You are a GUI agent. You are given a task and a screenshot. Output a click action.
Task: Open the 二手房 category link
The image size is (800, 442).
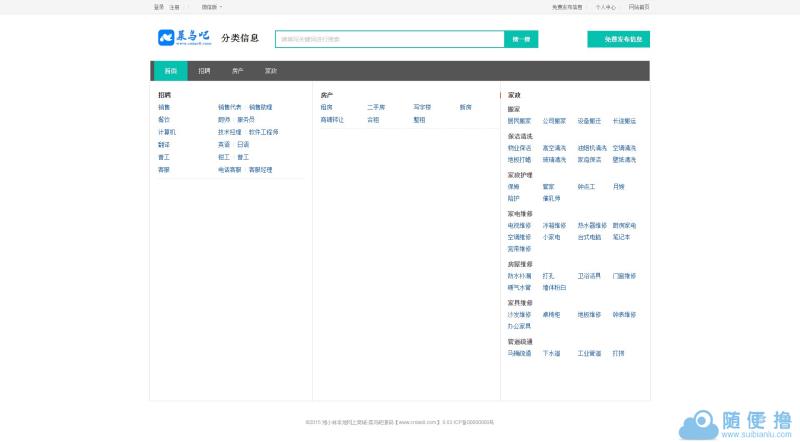pos(375,107)
